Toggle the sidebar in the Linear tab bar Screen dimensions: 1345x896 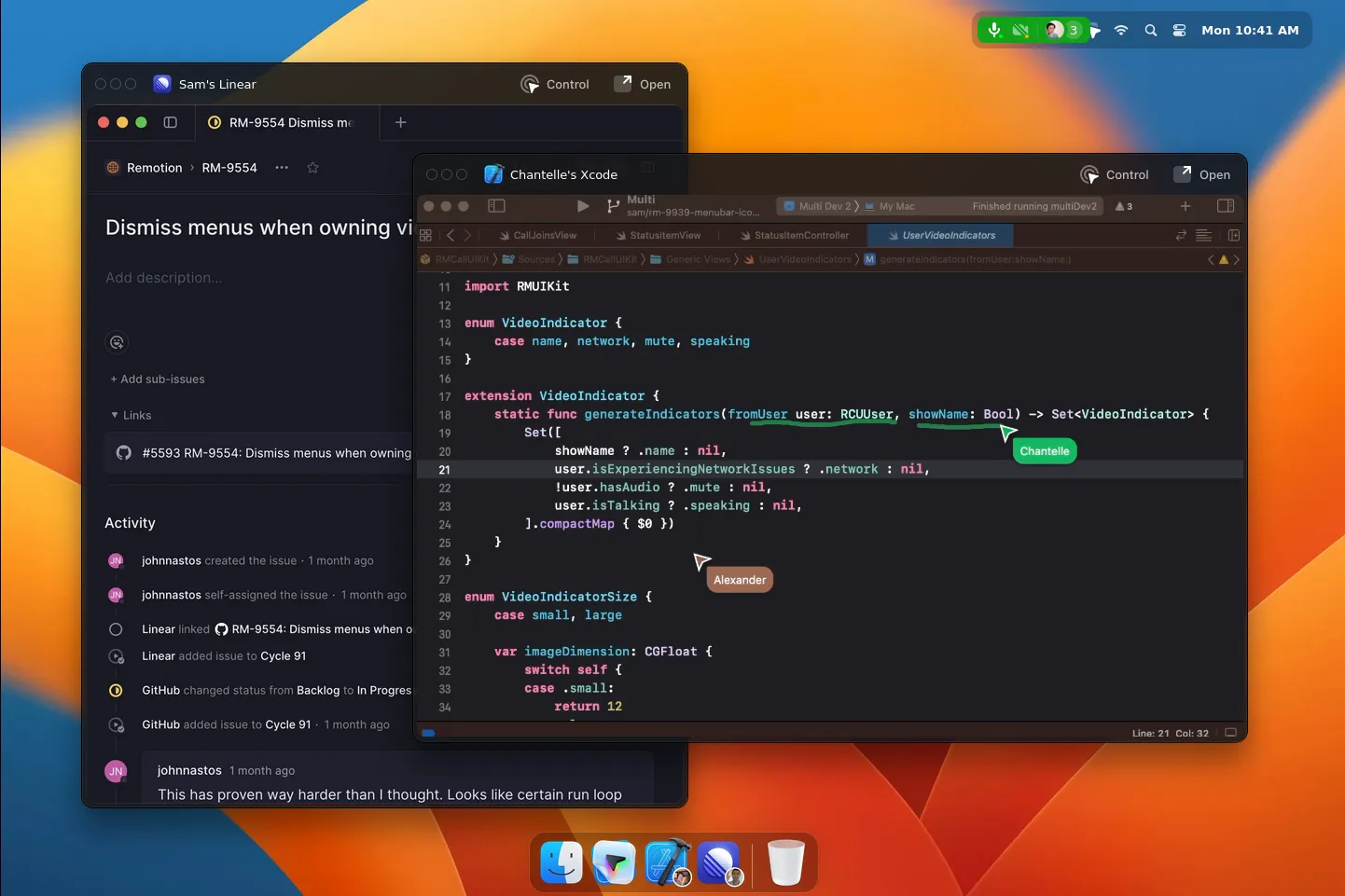click(171, 122)
